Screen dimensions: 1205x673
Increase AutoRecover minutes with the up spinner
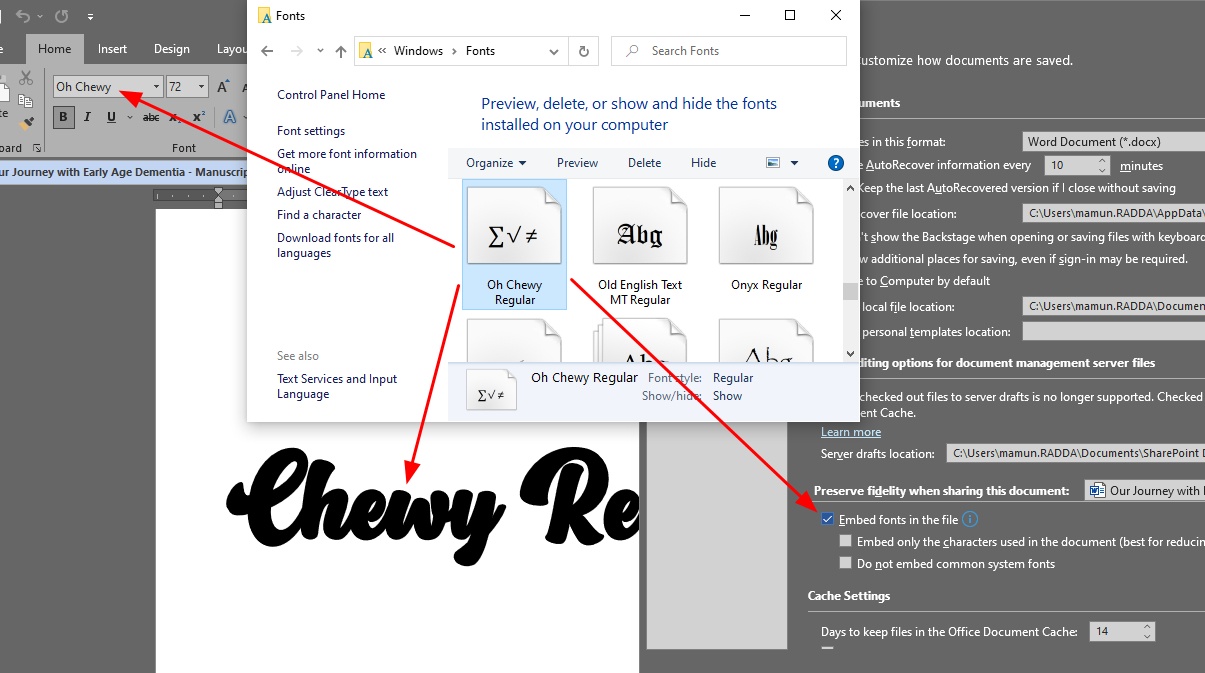coord(1103,160)
